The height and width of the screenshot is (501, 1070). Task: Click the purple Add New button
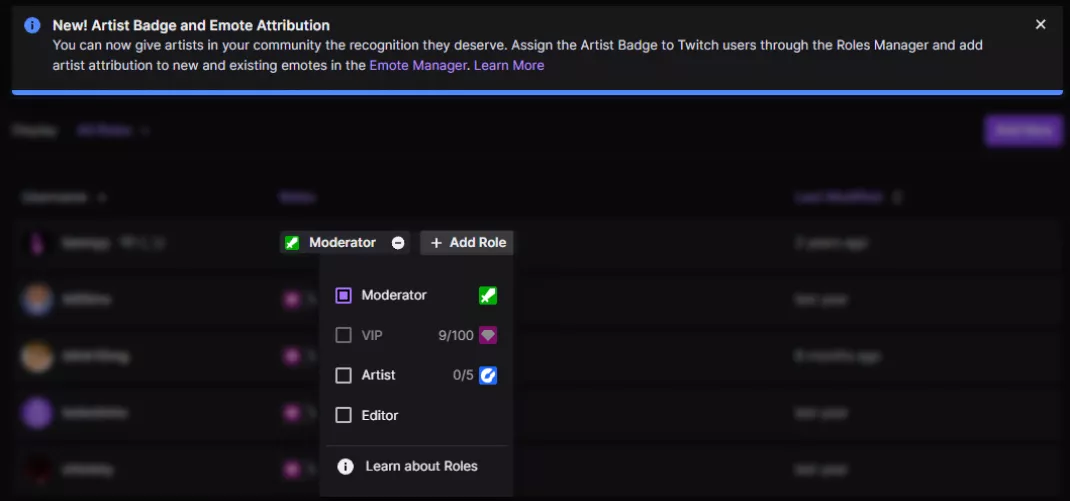[x=1023, y=130]
